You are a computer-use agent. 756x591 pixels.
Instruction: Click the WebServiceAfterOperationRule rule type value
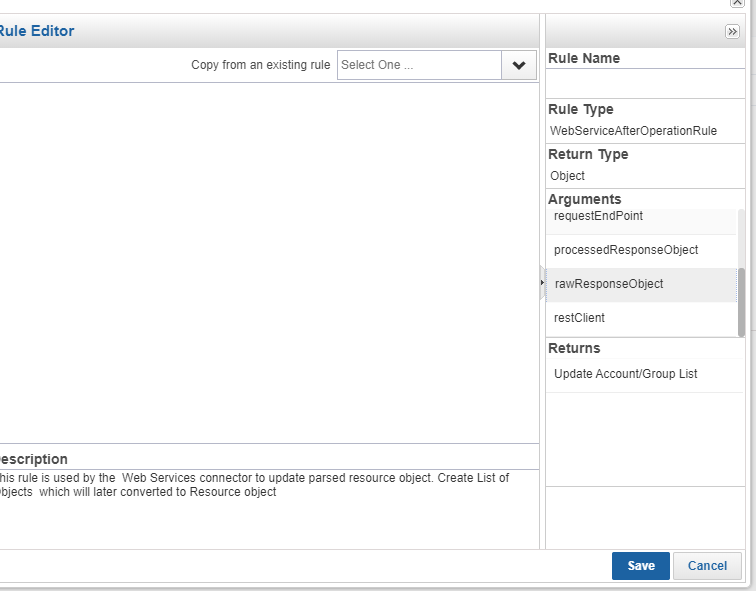[633, 131]
